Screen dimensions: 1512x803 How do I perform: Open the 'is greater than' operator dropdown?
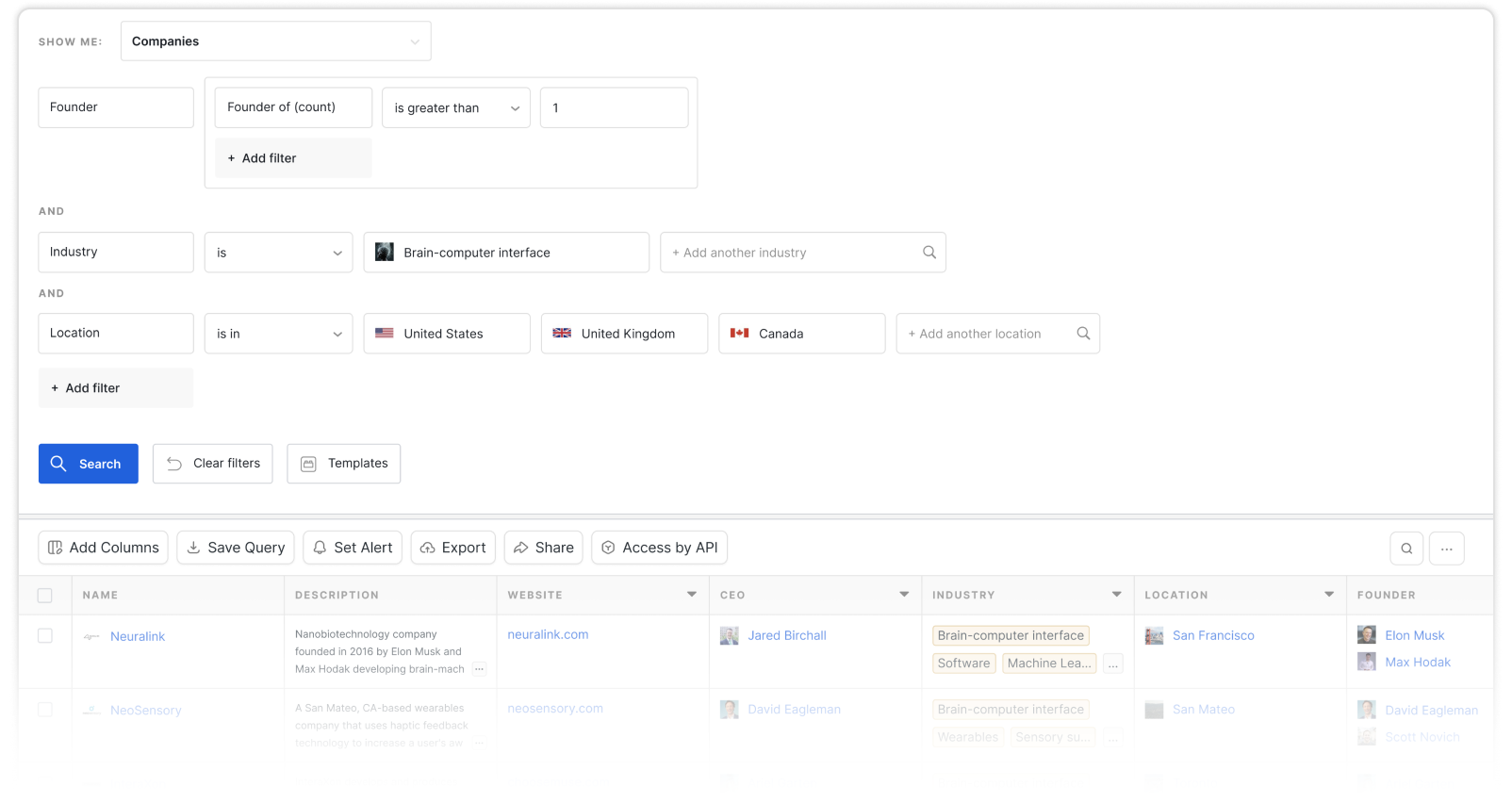(456, 107)
